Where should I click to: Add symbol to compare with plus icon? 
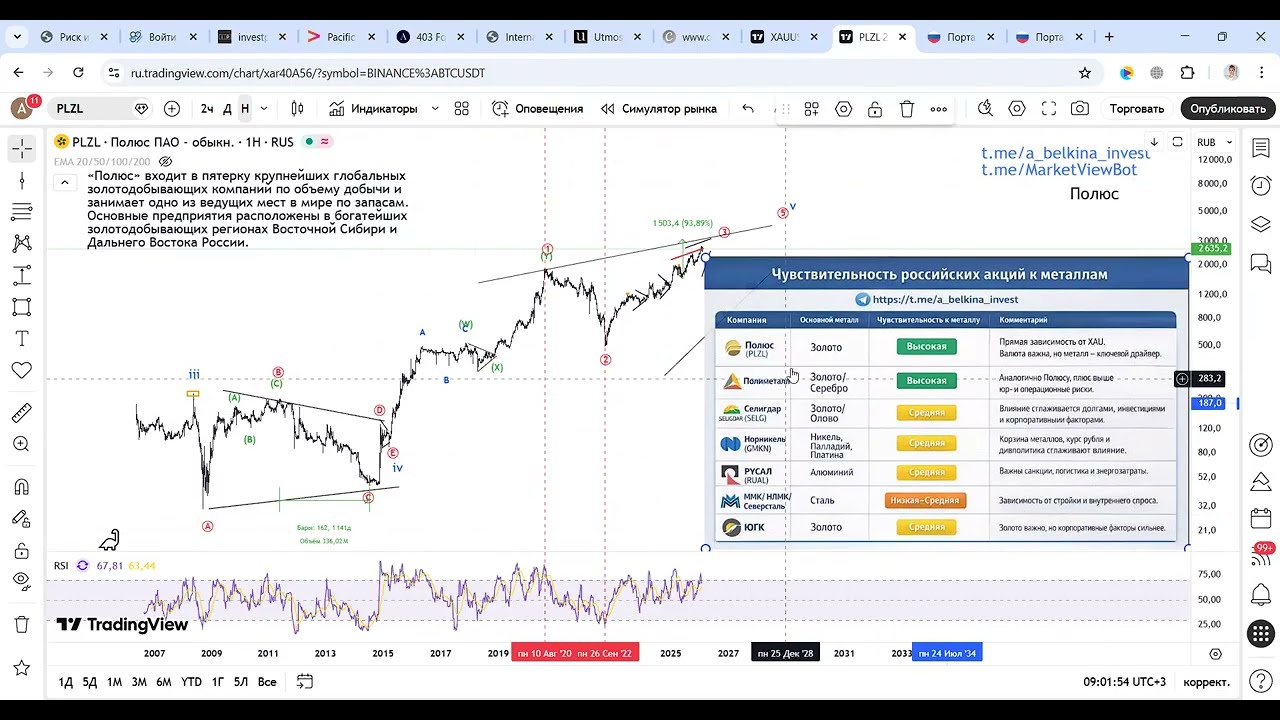pyautogui.click(x=172, y=108)
